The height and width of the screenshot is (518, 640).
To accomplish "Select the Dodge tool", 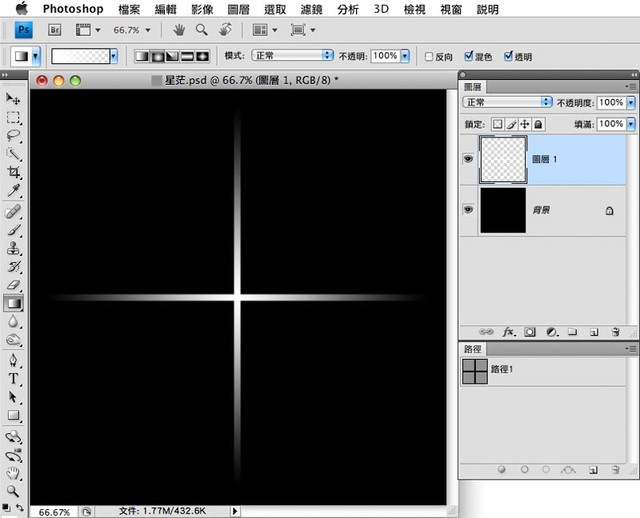I will click(13, 340).
